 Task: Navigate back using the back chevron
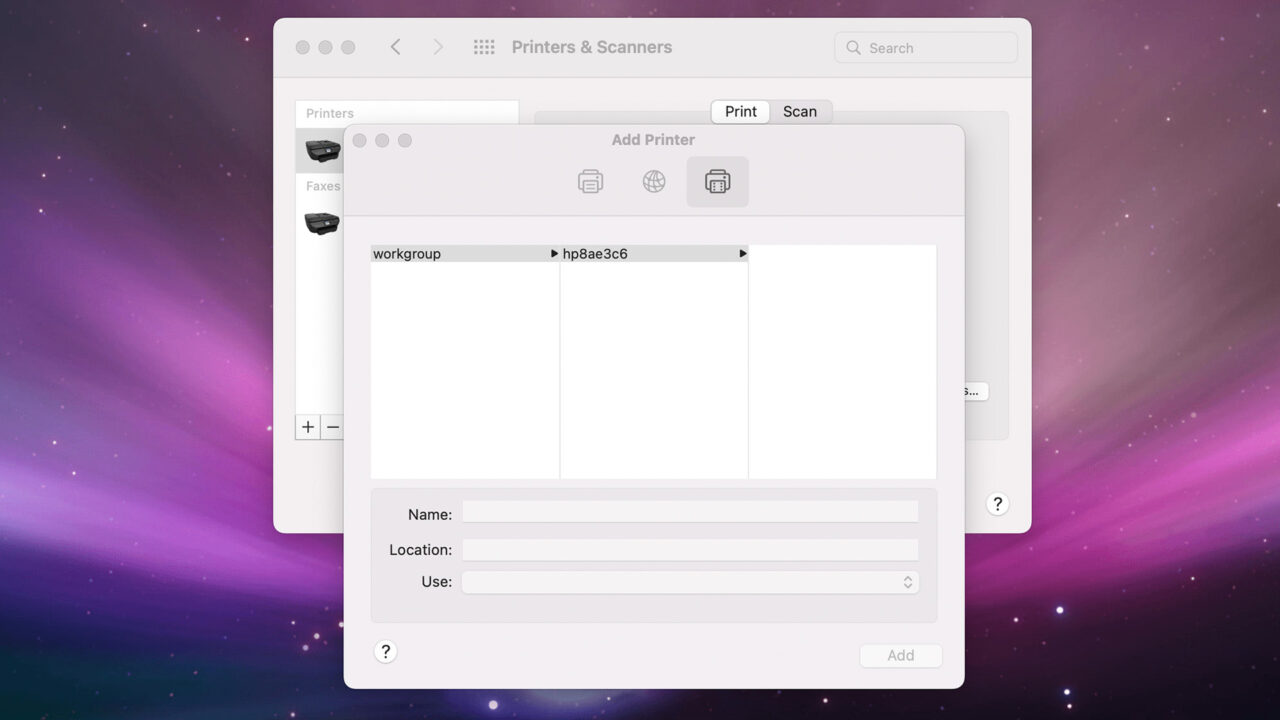pyautogui.click(x=395, y=46)
